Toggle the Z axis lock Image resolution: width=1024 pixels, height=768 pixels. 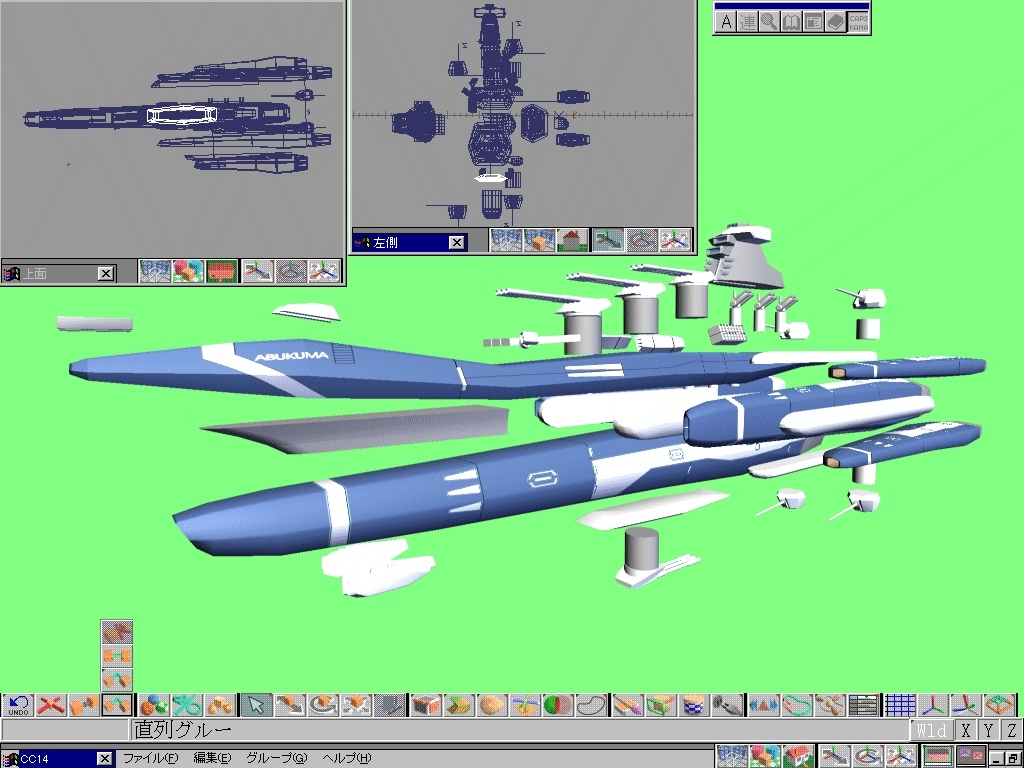tap(1012, 730)
